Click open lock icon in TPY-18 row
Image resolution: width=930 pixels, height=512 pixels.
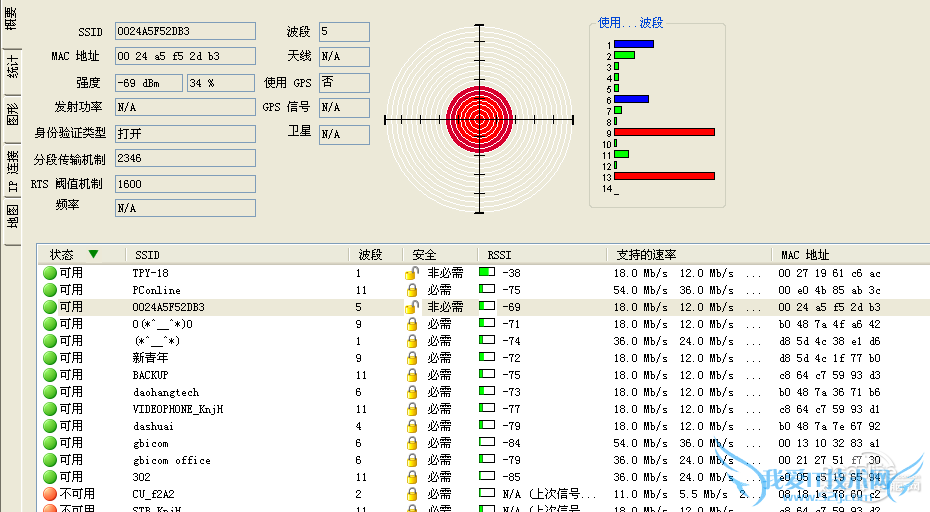coord(411,273)
